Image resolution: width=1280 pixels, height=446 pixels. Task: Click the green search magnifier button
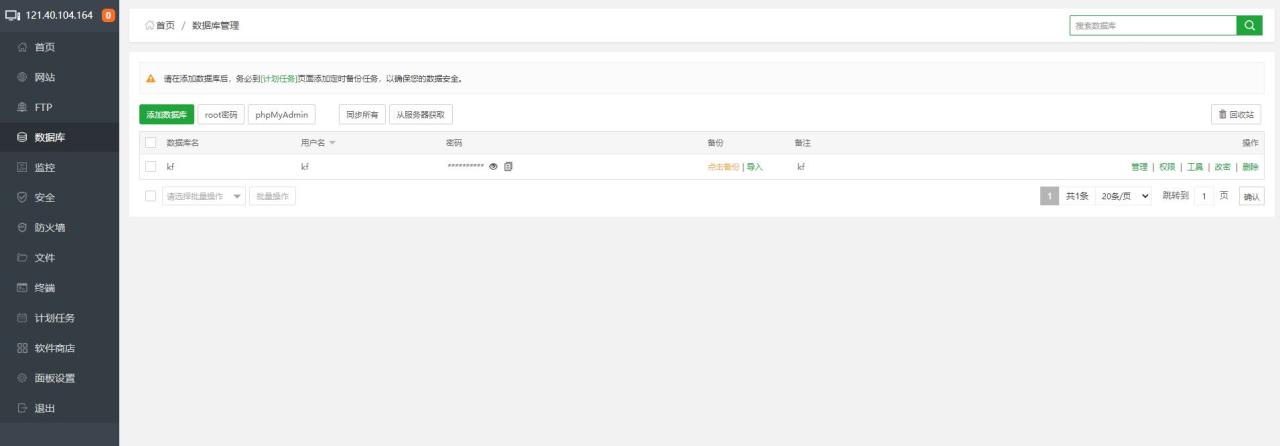click(x=1250, y=26)
